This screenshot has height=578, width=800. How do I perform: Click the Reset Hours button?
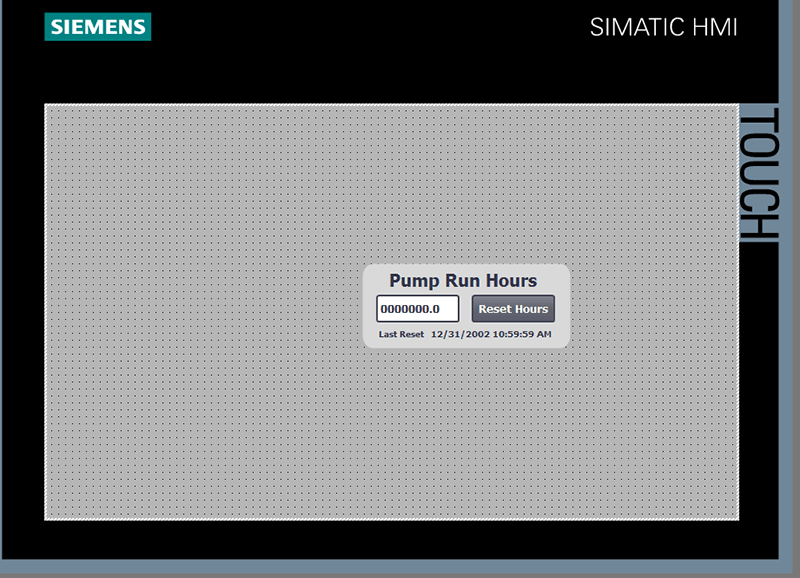[513, 309]
